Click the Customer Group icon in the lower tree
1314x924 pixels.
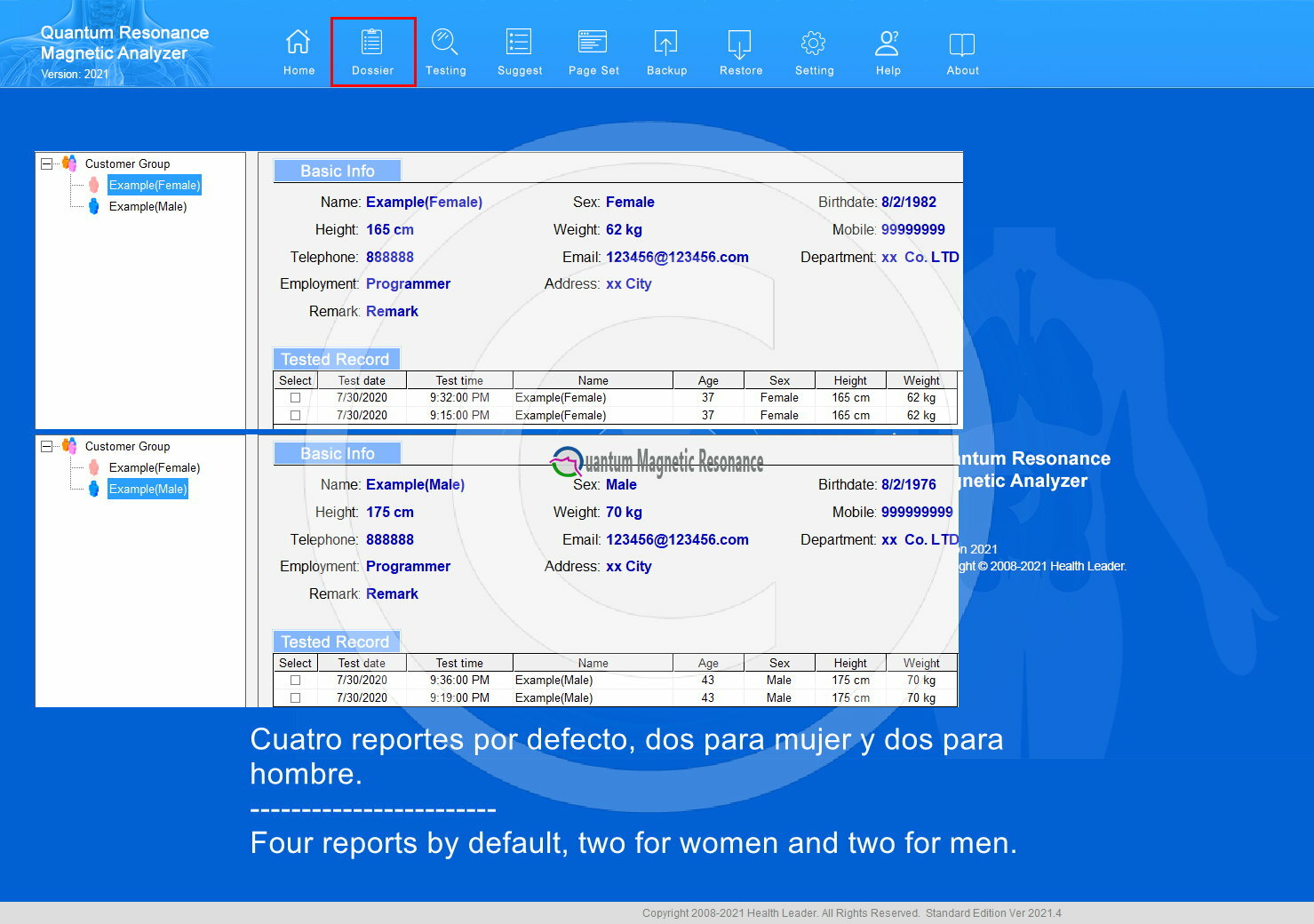point(69,446)
